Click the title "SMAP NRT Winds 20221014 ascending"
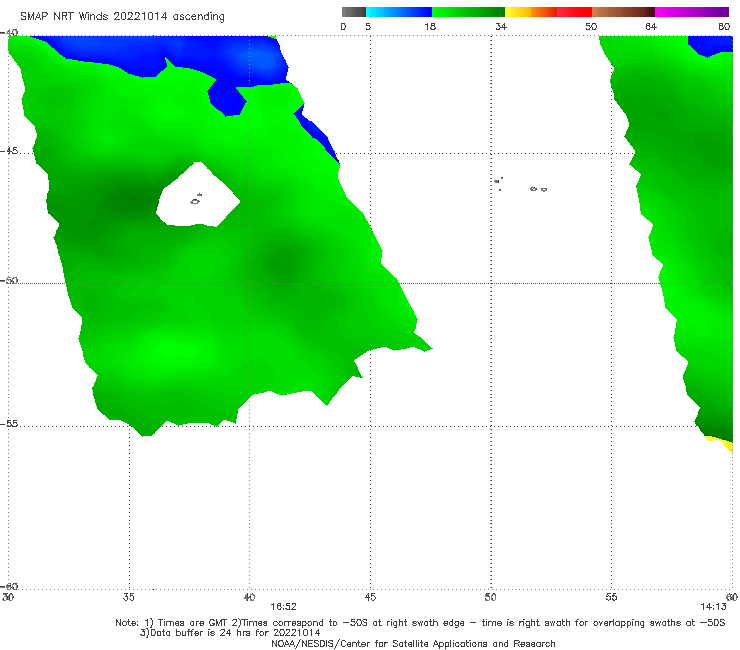740x650 pixels. click(122, 17)
